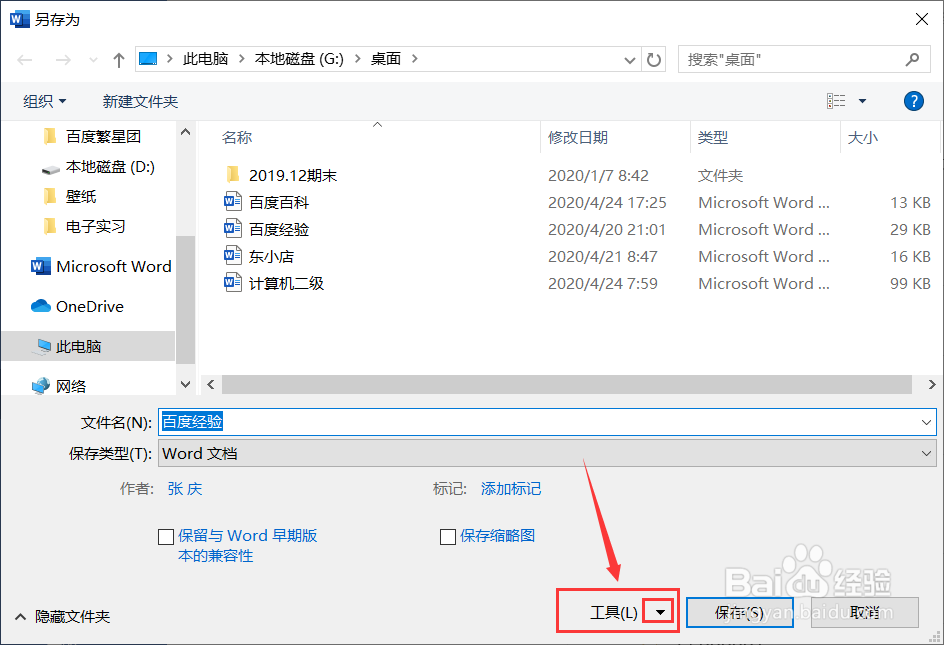The height and width of the screenshot is (645, 944).
Task: Sort by 修改日期 column header
Action: 577,137
